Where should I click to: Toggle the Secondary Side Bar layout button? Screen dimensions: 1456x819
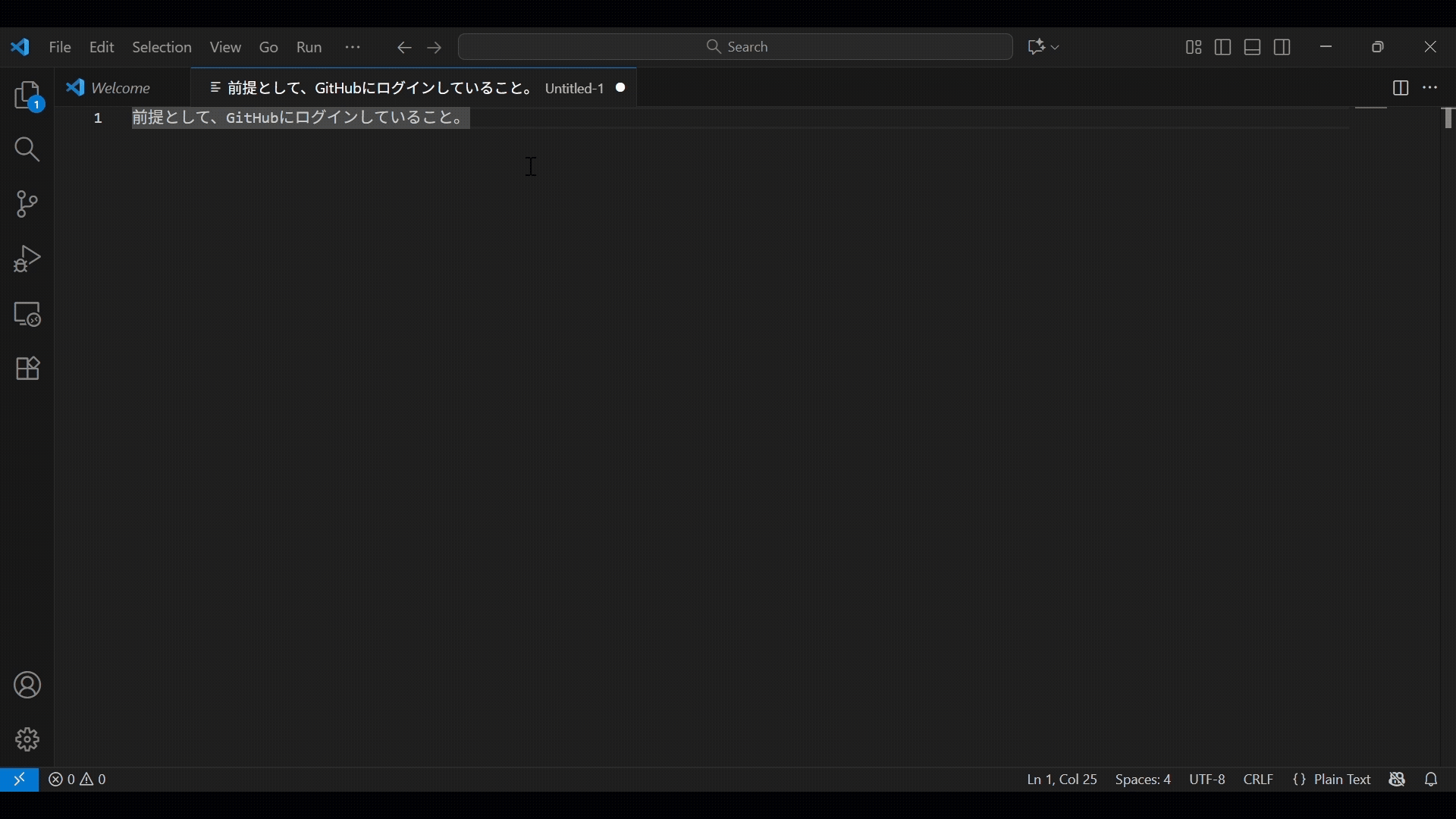pyautogui.click(x=1282, y=47)
